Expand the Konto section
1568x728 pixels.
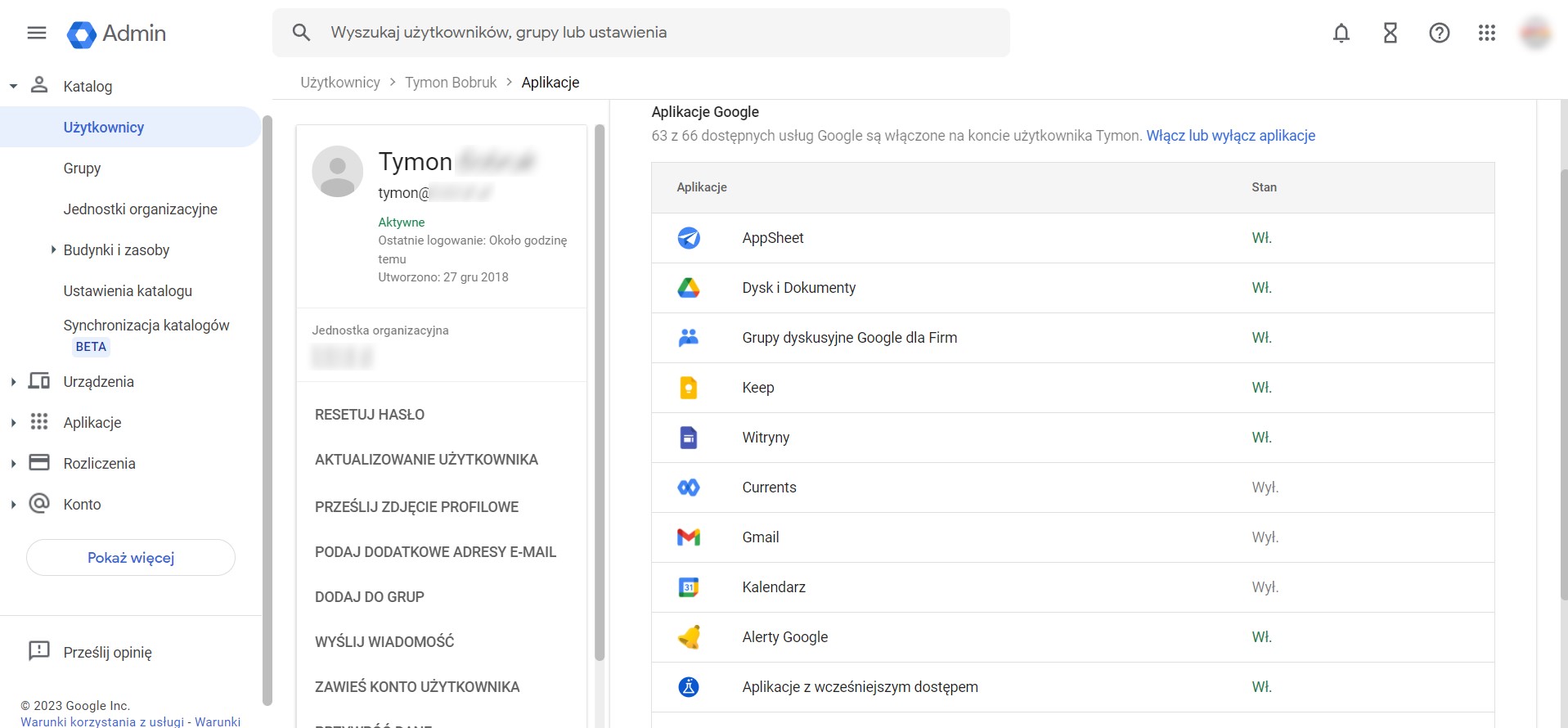tap(13, 505)
